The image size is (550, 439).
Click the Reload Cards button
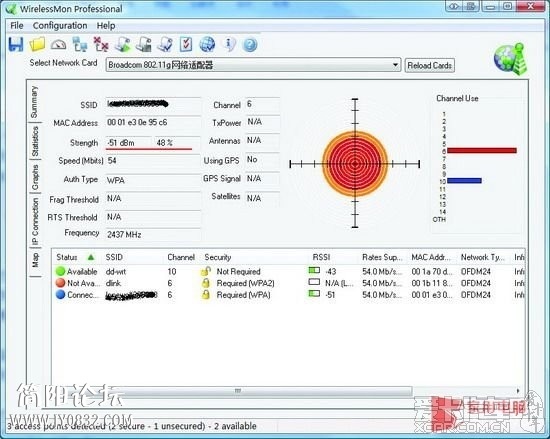click(430, 65)
